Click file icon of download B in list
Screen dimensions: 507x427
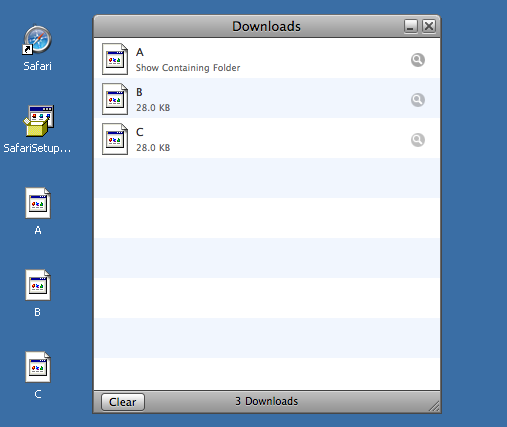[x=115, y=99]
